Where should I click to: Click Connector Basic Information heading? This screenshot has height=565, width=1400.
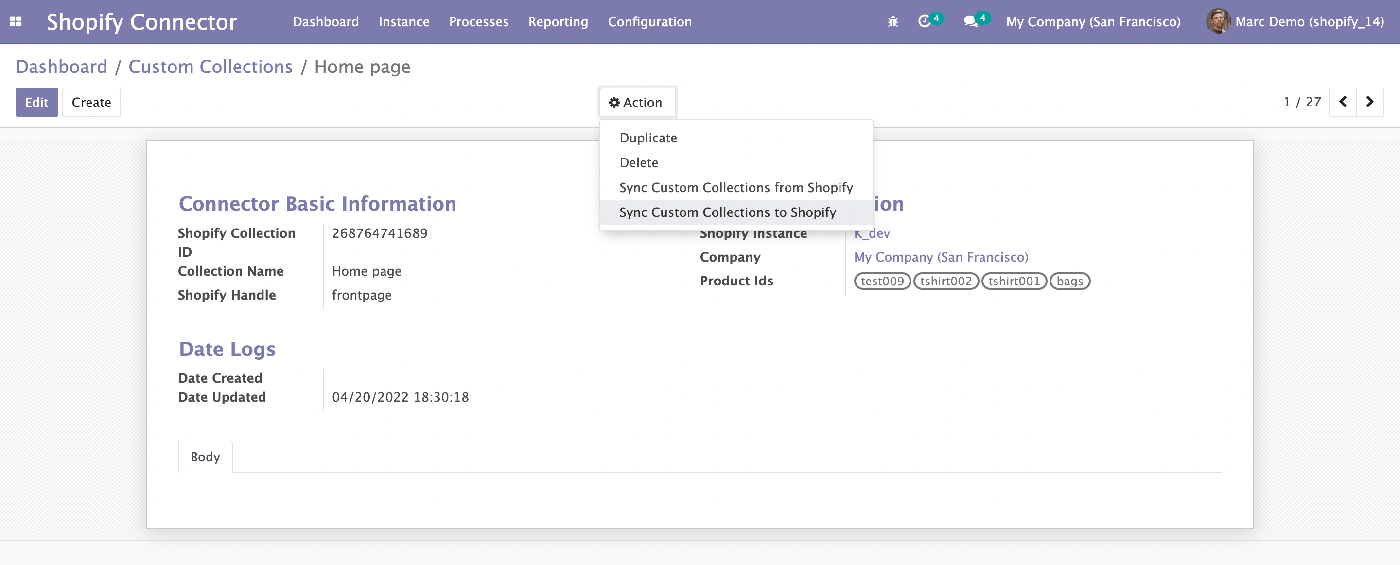(317, 204)
